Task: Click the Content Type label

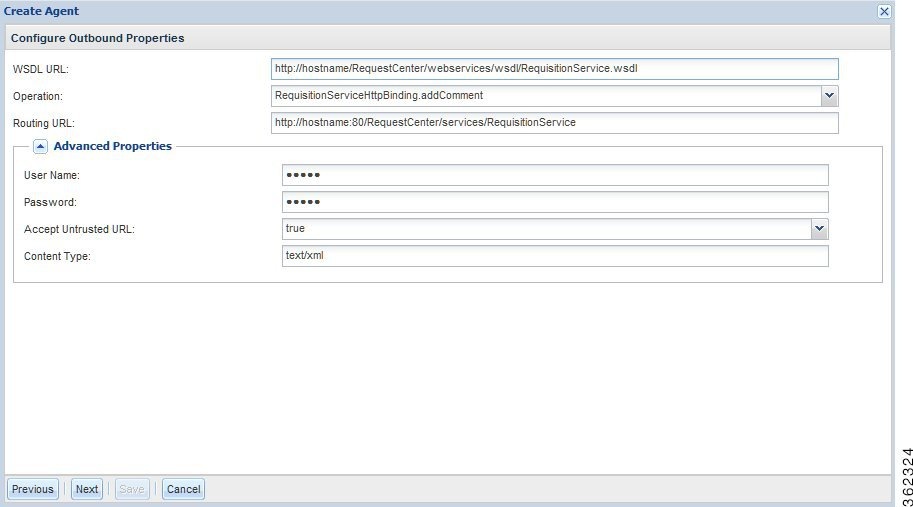Action: tap(57, 256)
